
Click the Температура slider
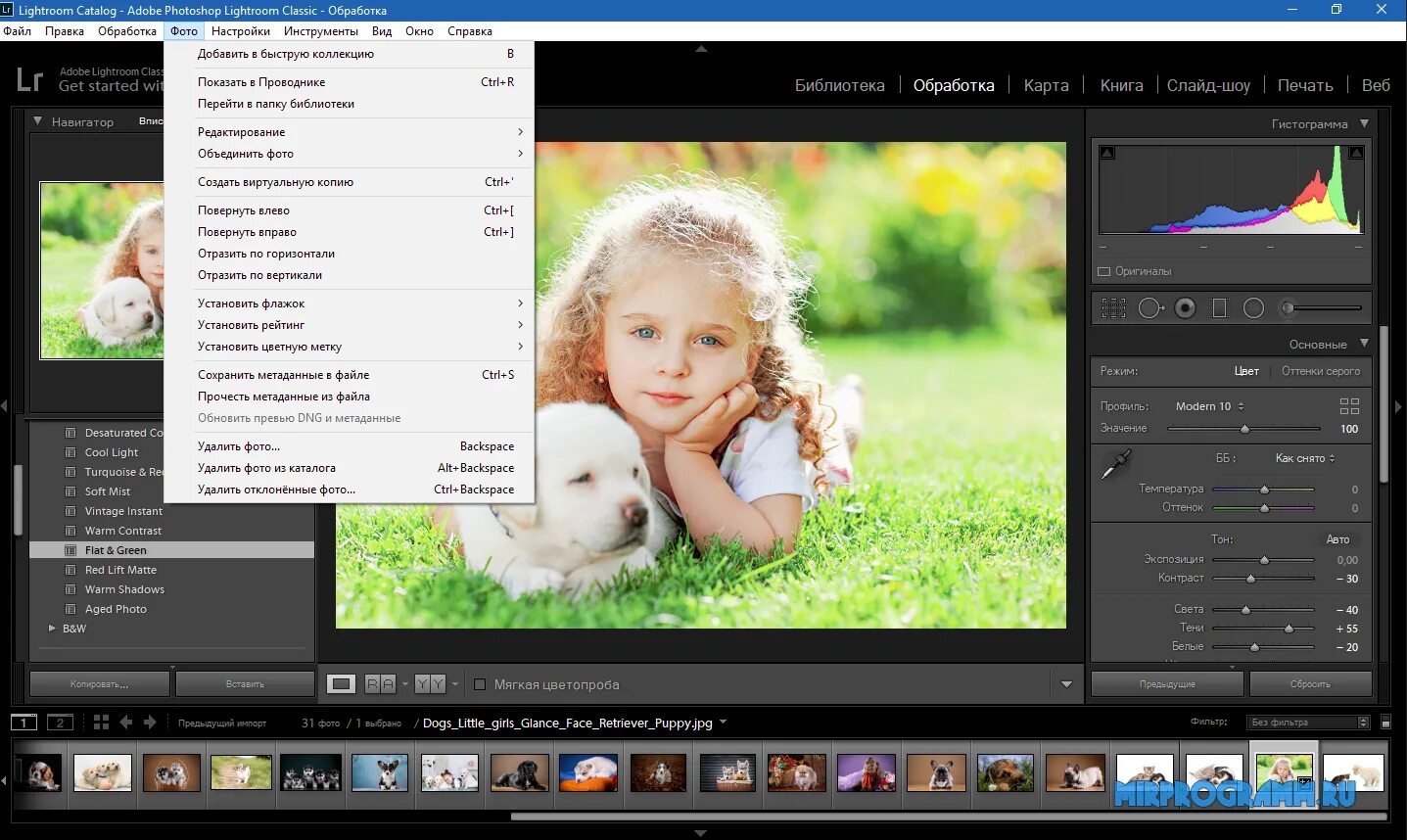pyautogui.click(x=1263, y=489)
